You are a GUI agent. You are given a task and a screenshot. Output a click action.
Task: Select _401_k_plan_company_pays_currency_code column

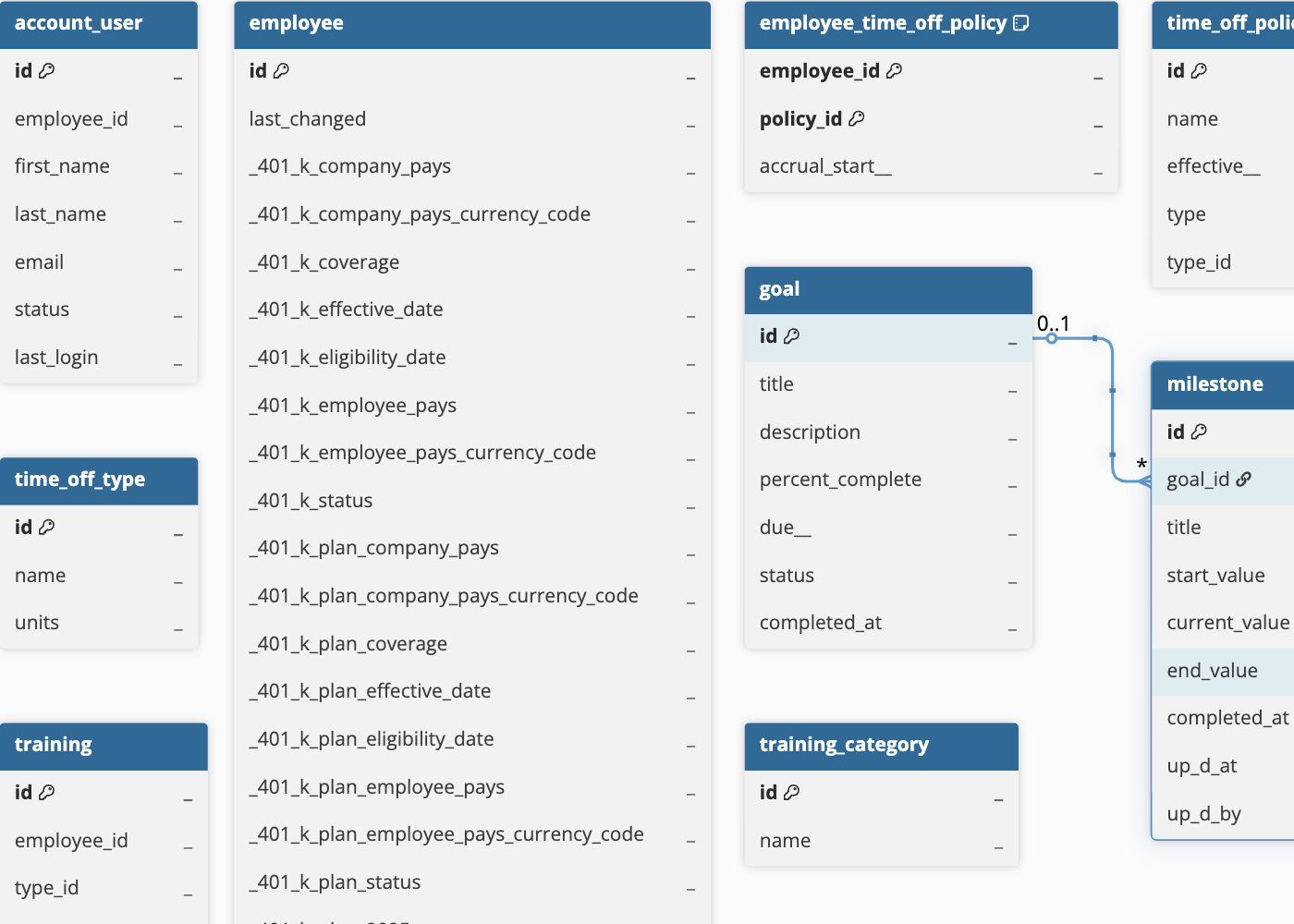click(472, 596)
